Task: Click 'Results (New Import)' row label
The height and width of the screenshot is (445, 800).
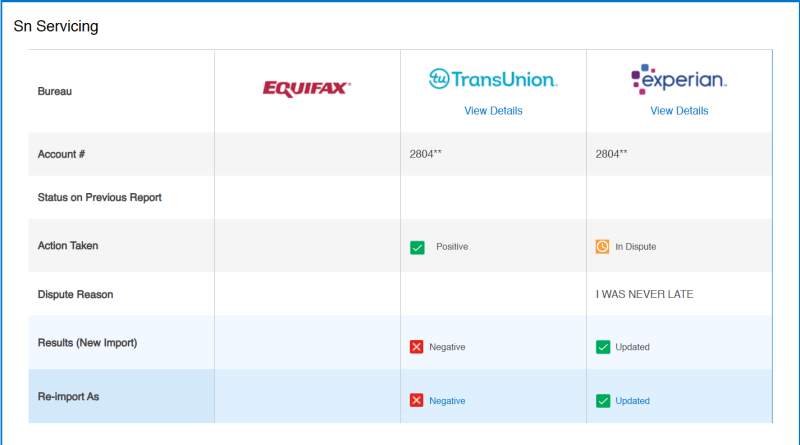Action: point(87,343)
